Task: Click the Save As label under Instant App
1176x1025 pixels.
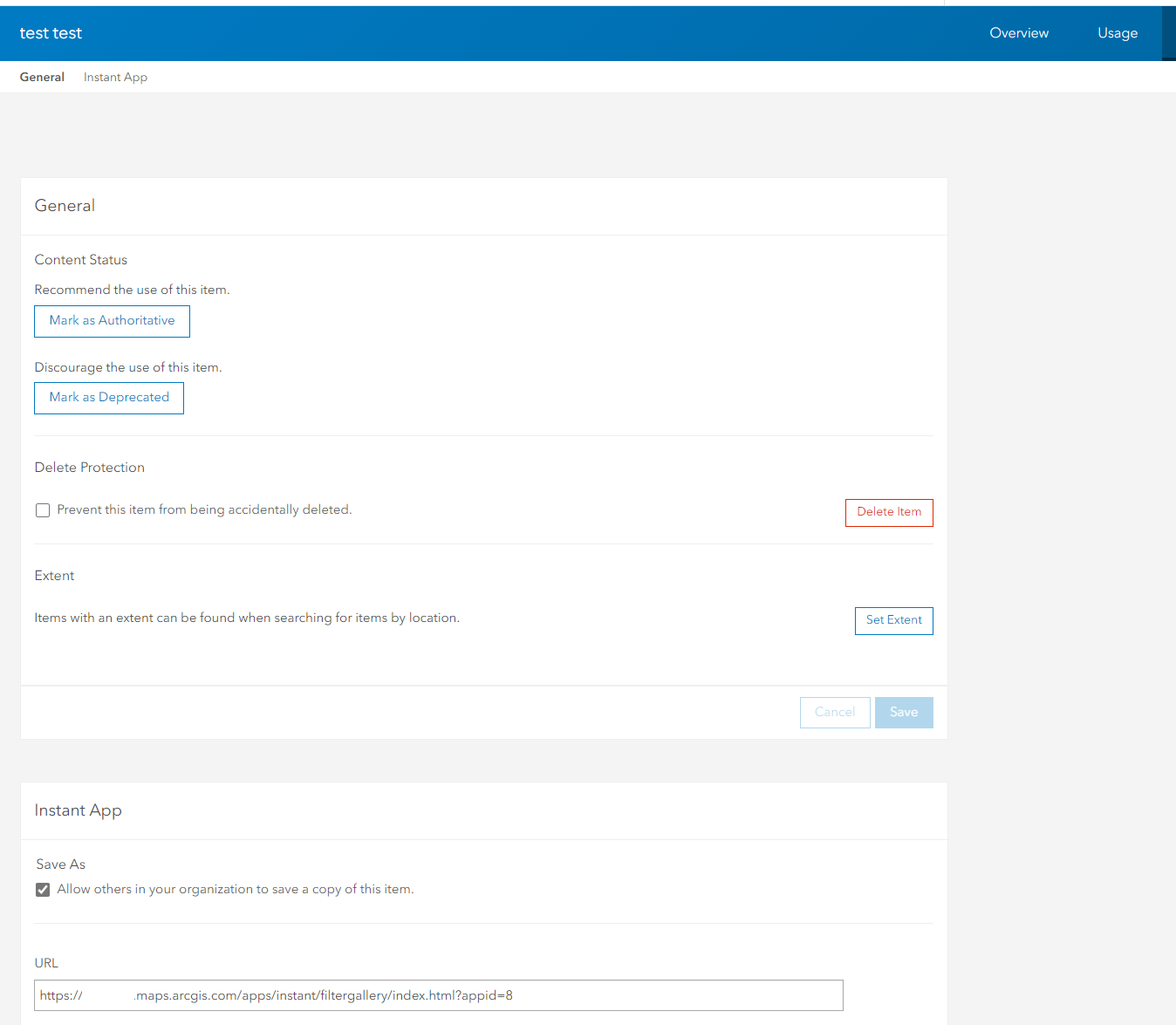Action: (60, 864)
